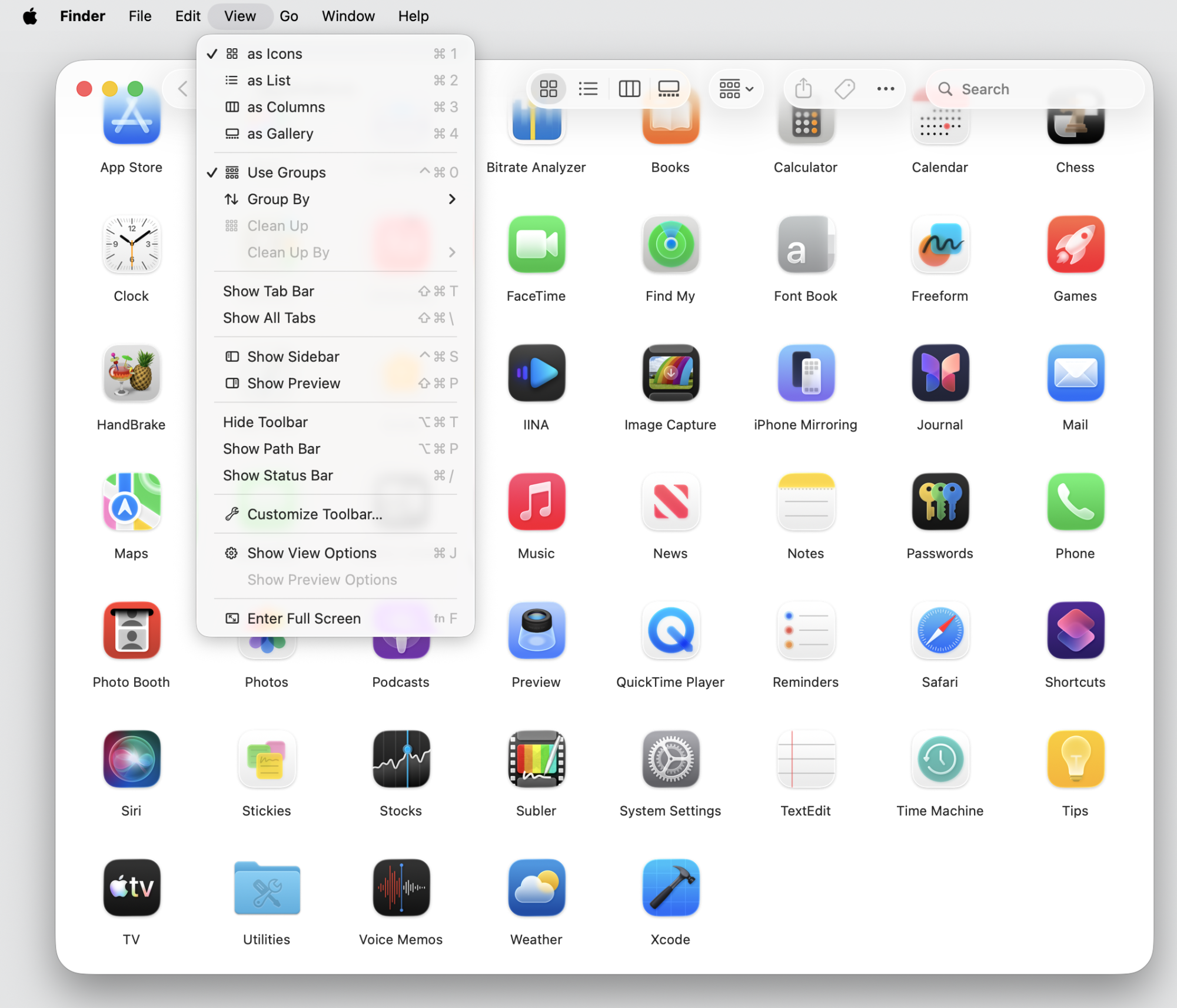The width and height of the screenshot is (1177, 1008).
Task: Switch to Gallery view in the toolbar
Action: coord(669,88)
